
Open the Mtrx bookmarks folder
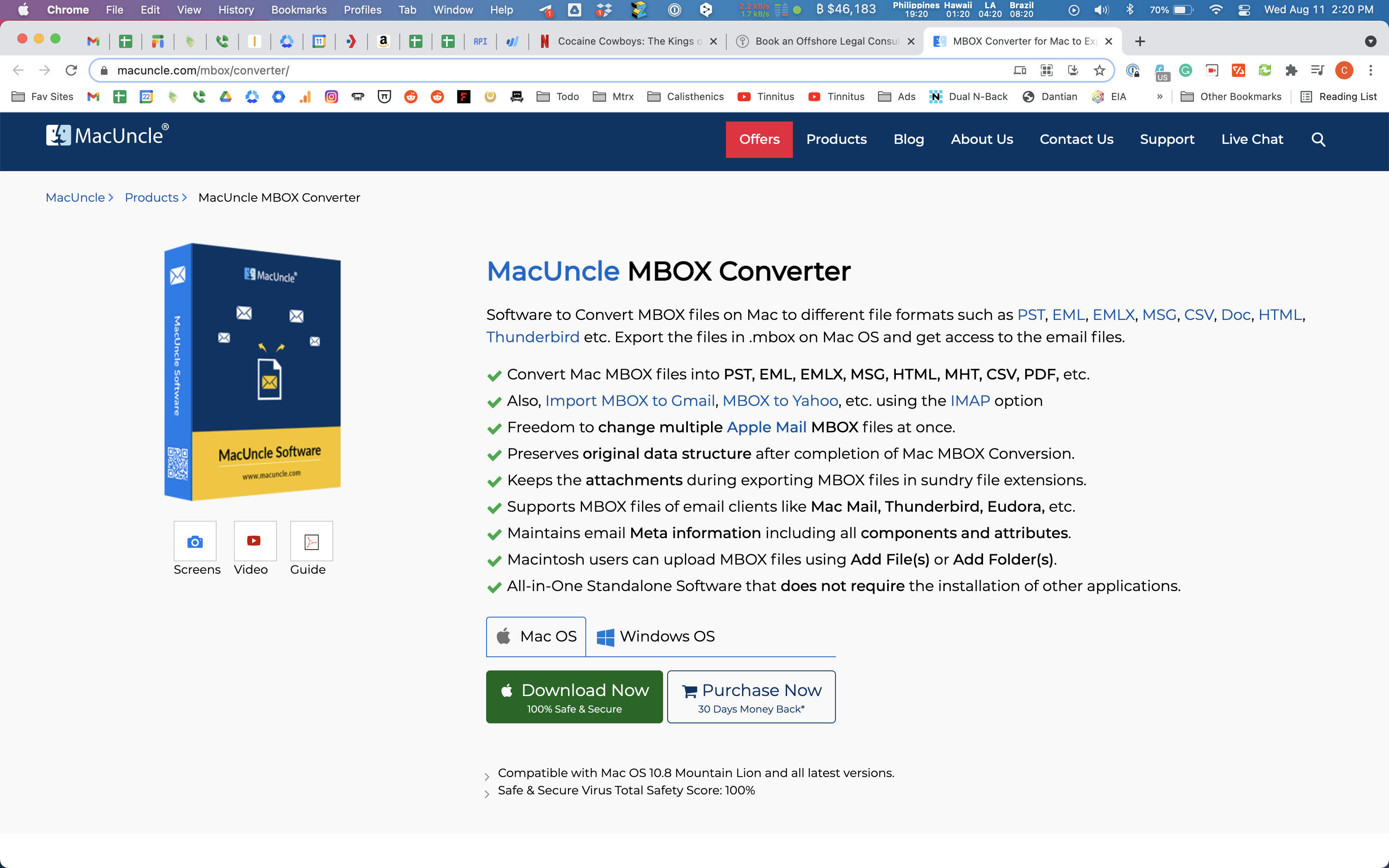613,96
